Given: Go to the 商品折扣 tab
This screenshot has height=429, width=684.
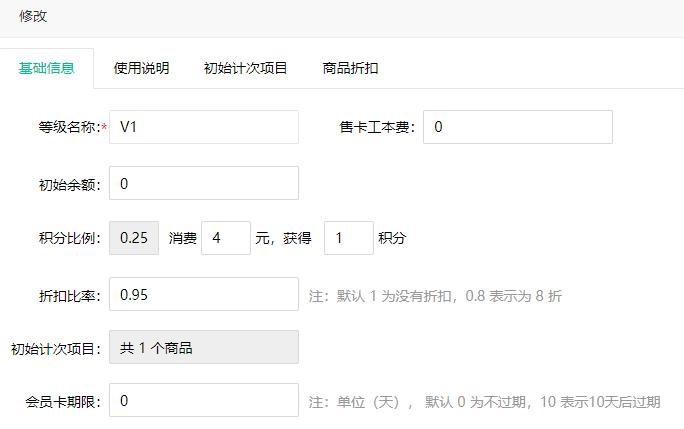Looking at the screenshot, I should click(350, 68).
